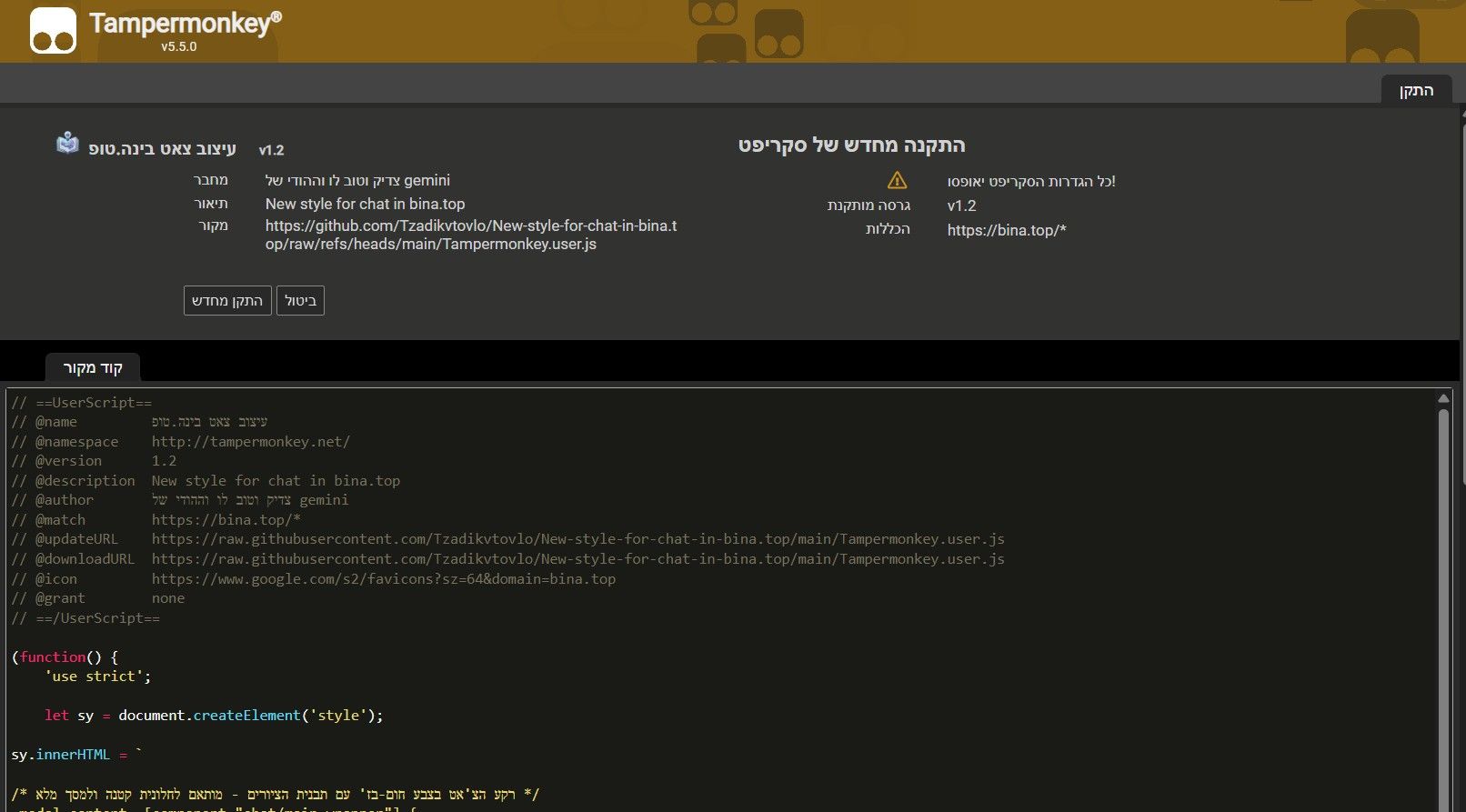Click the 'use strict' code line
The image size is (1466, 812).
[x=98, y=677]
